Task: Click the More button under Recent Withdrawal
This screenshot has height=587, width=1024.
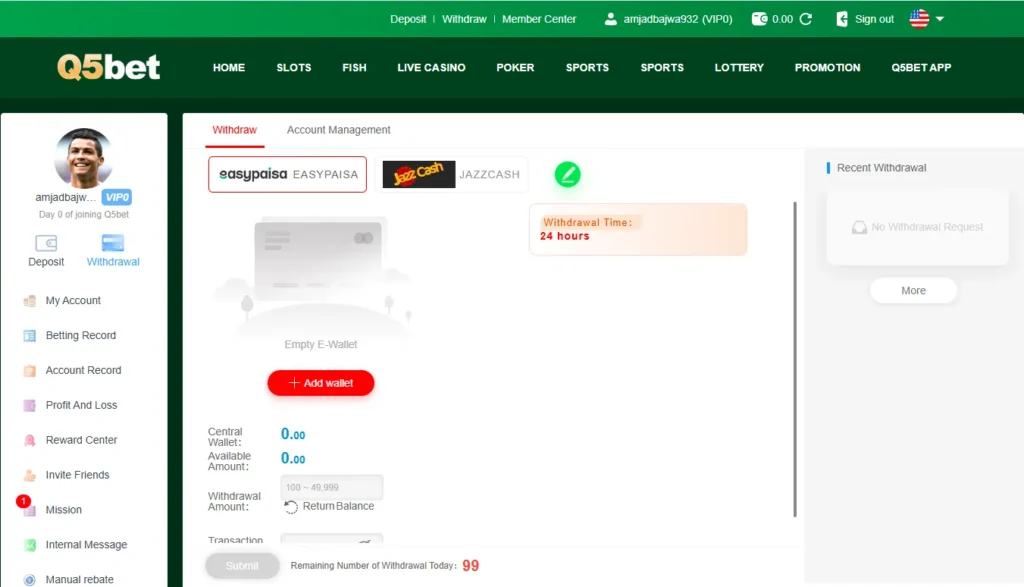Action: point(913,291)
